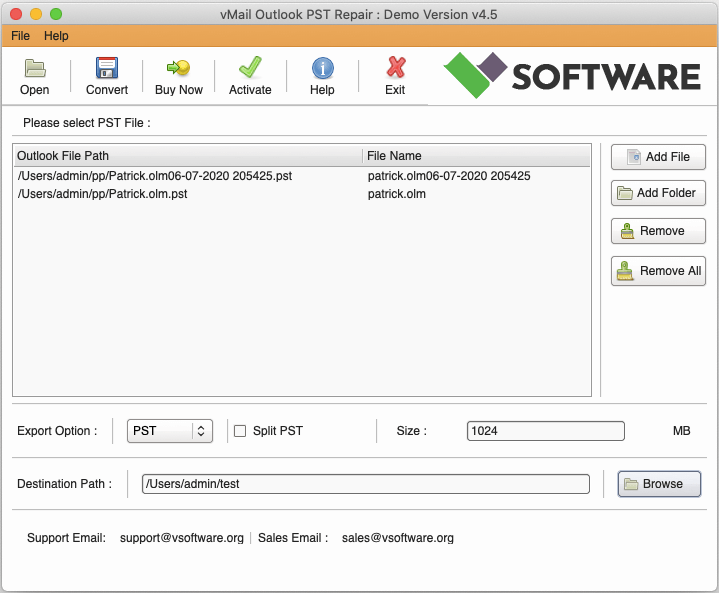Click the Outlook File Path column header

pos(188,156)
